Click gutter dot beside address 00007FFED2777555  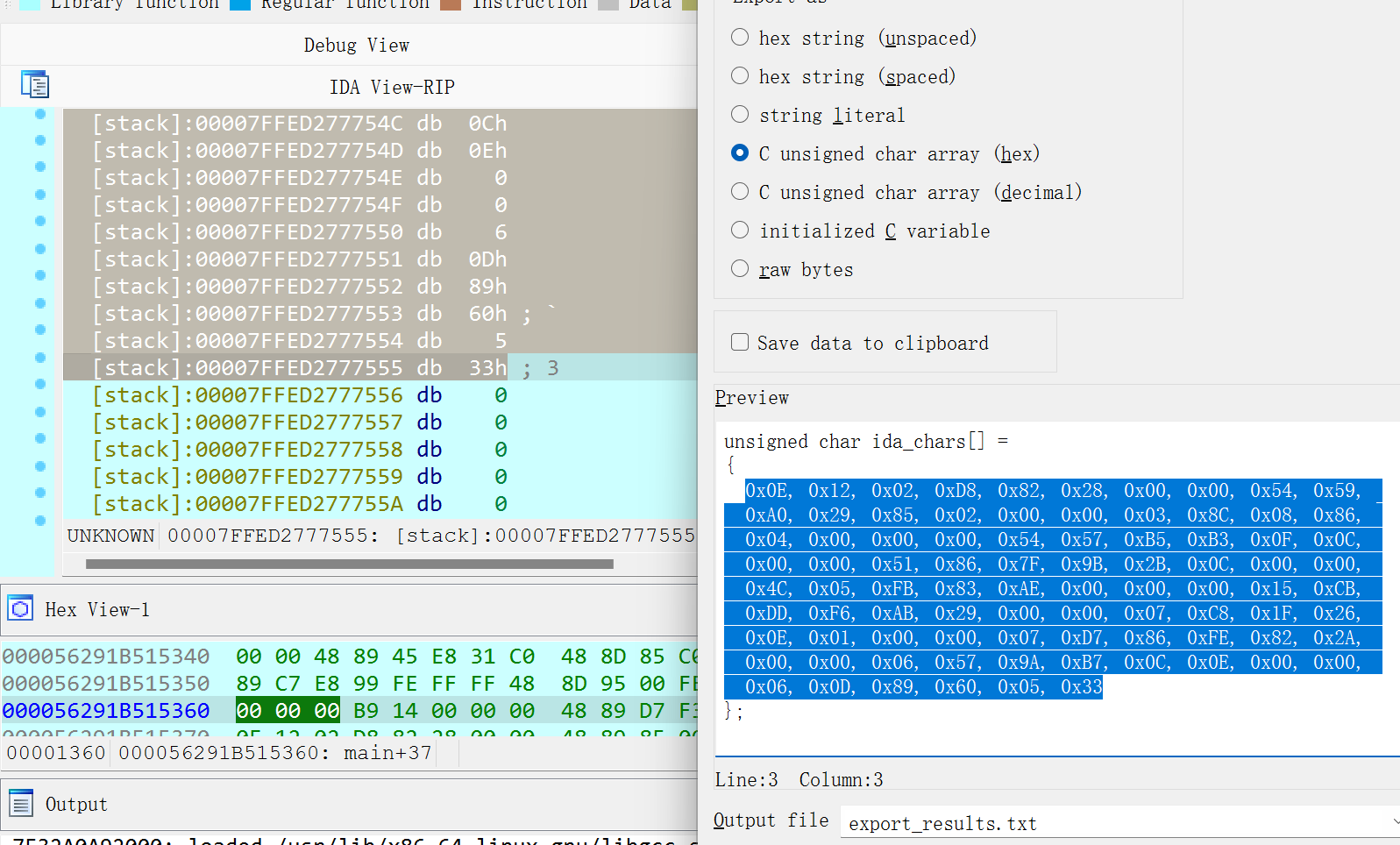pyautogui.click(x=40, y=358)
